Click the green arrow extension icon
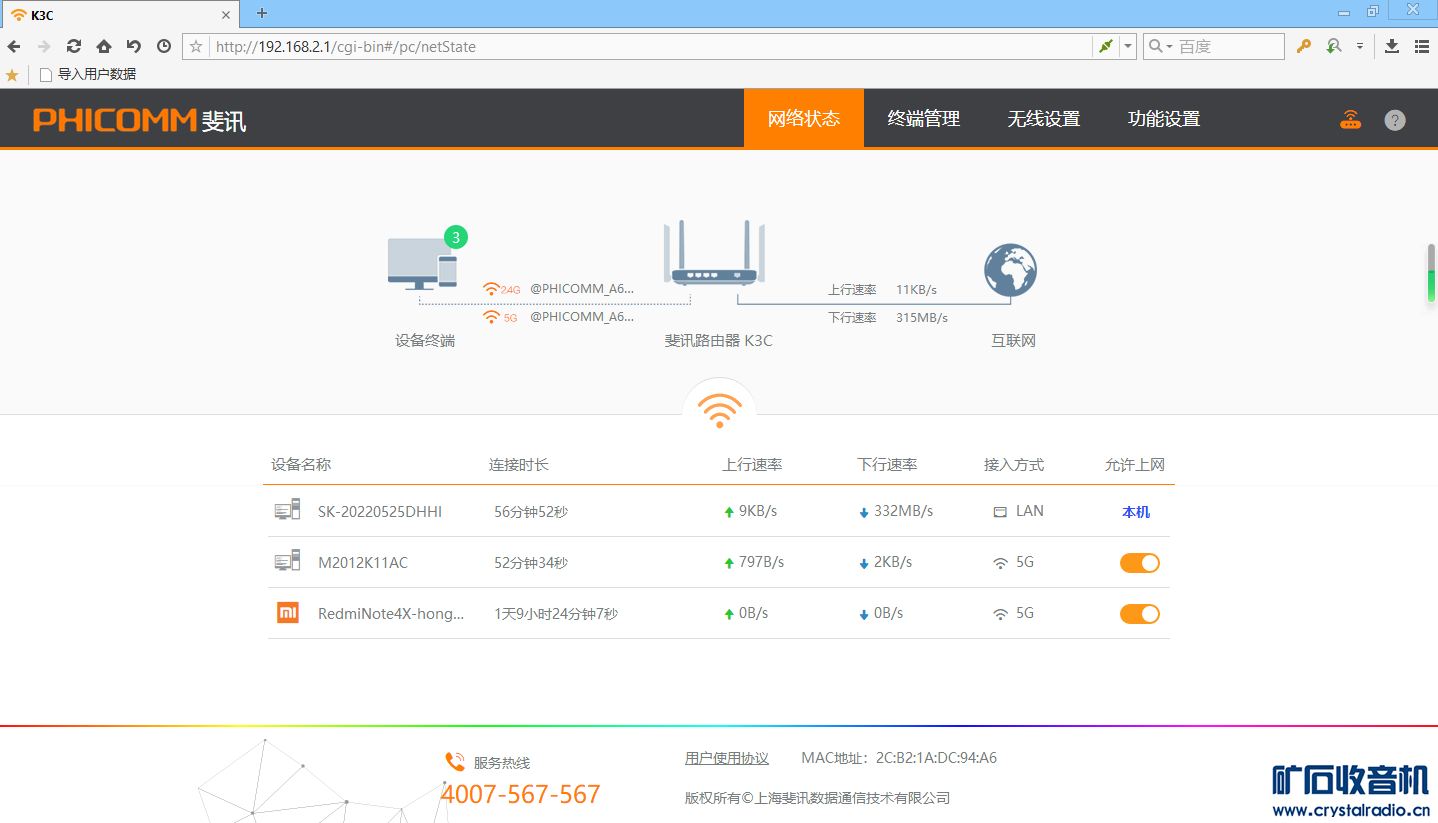Screen dimensions: 1438x823 (x=1333, y=46)
